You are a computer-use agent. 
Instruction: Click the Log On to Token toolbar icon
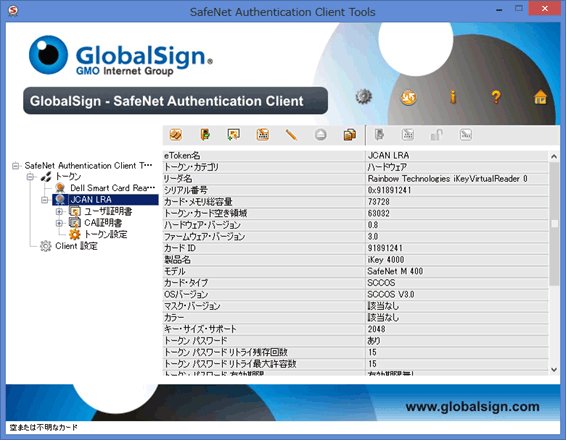click(205, 135)
